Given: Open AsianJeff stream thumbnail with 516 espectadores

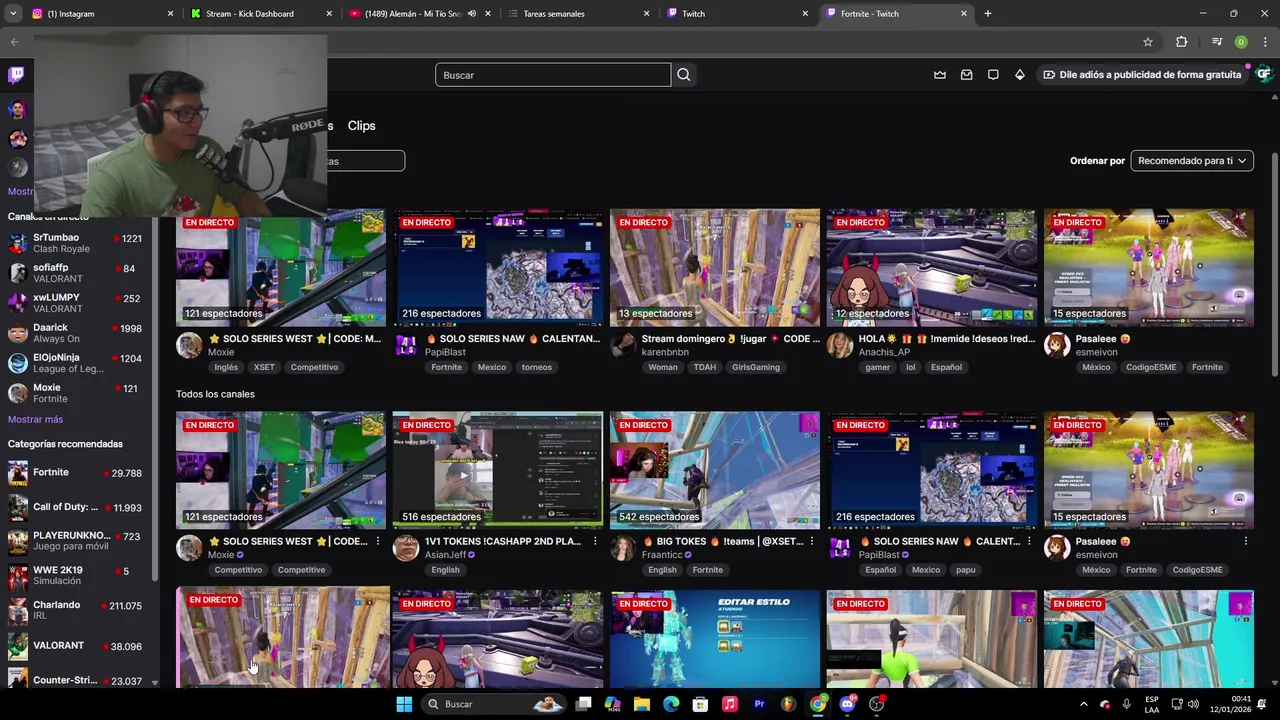Looking at the screenshot, I should [498, 471].
